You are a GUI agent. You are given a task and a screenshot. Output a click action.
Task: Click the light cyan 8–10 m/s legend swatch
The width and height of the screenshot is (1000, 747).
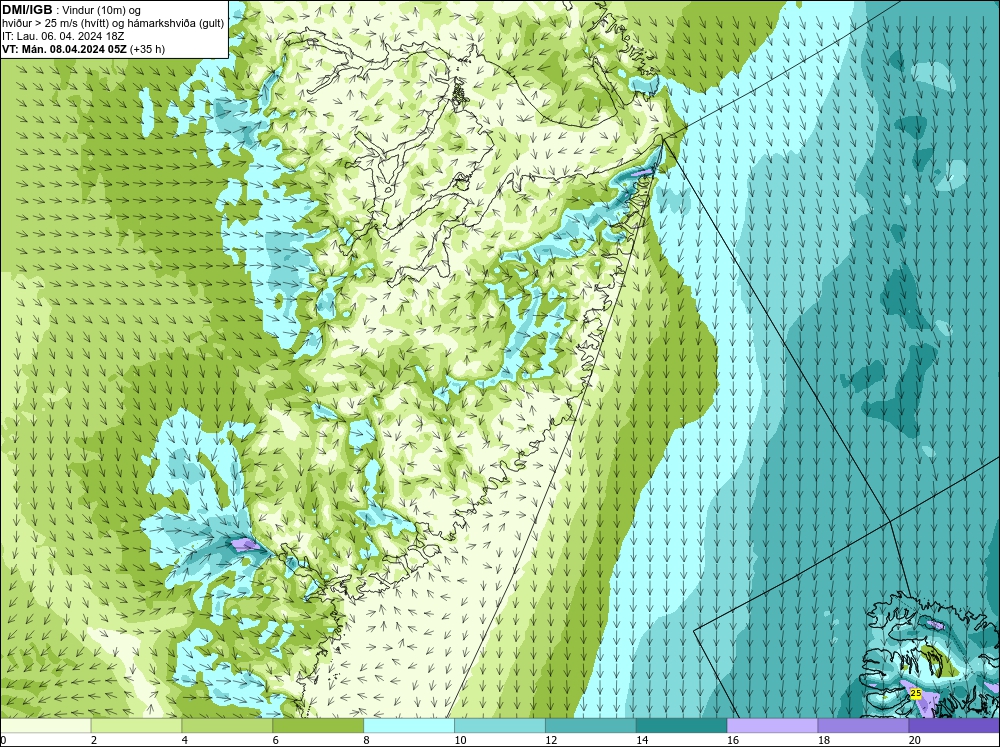[x=409, y=725]
